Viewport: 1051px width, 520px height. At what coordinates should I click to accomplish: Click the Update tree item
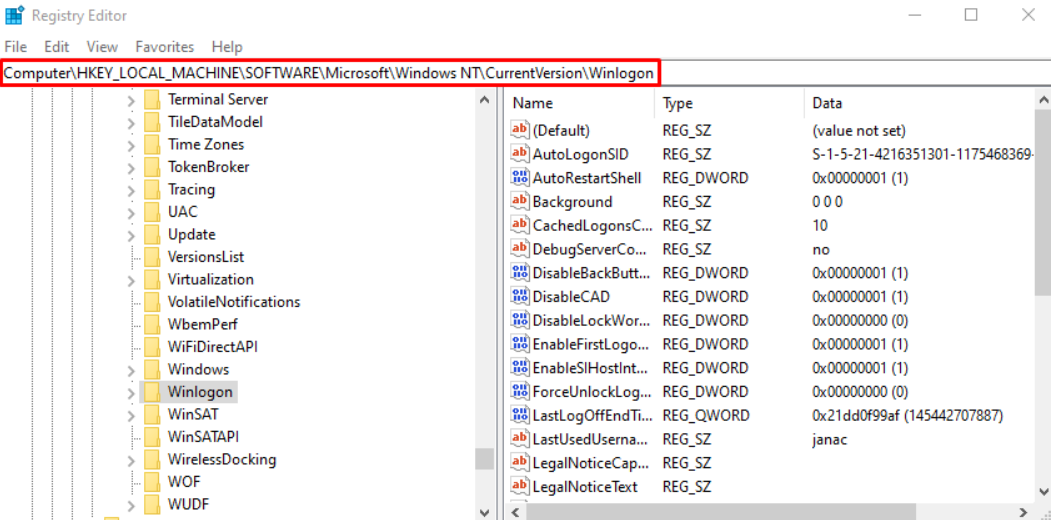(191, 235)
